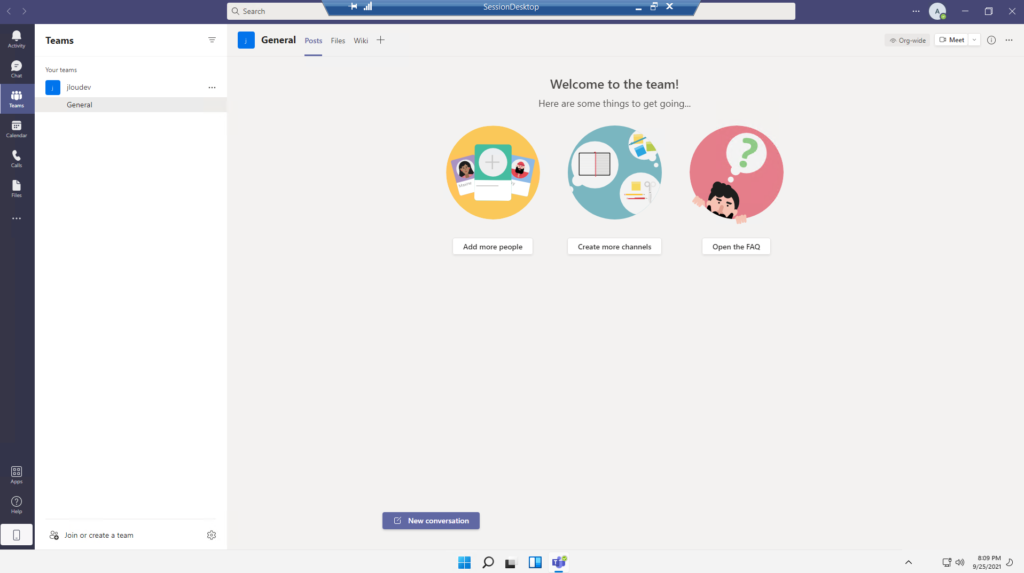Screen dimensions: 1024x573
Task: Go forward using the forward arrow
Action: point(24,11)
